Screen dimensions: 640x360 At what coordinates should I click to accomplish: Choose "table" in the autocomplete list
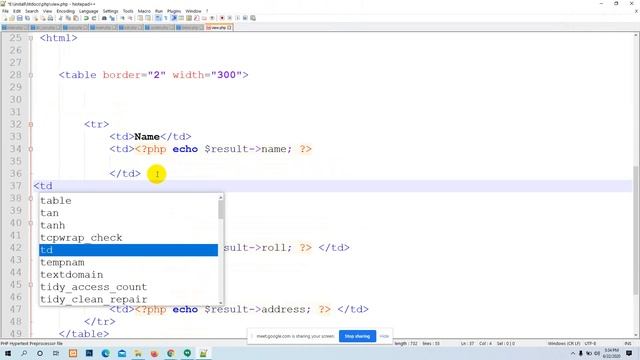(x=128, y=200)
